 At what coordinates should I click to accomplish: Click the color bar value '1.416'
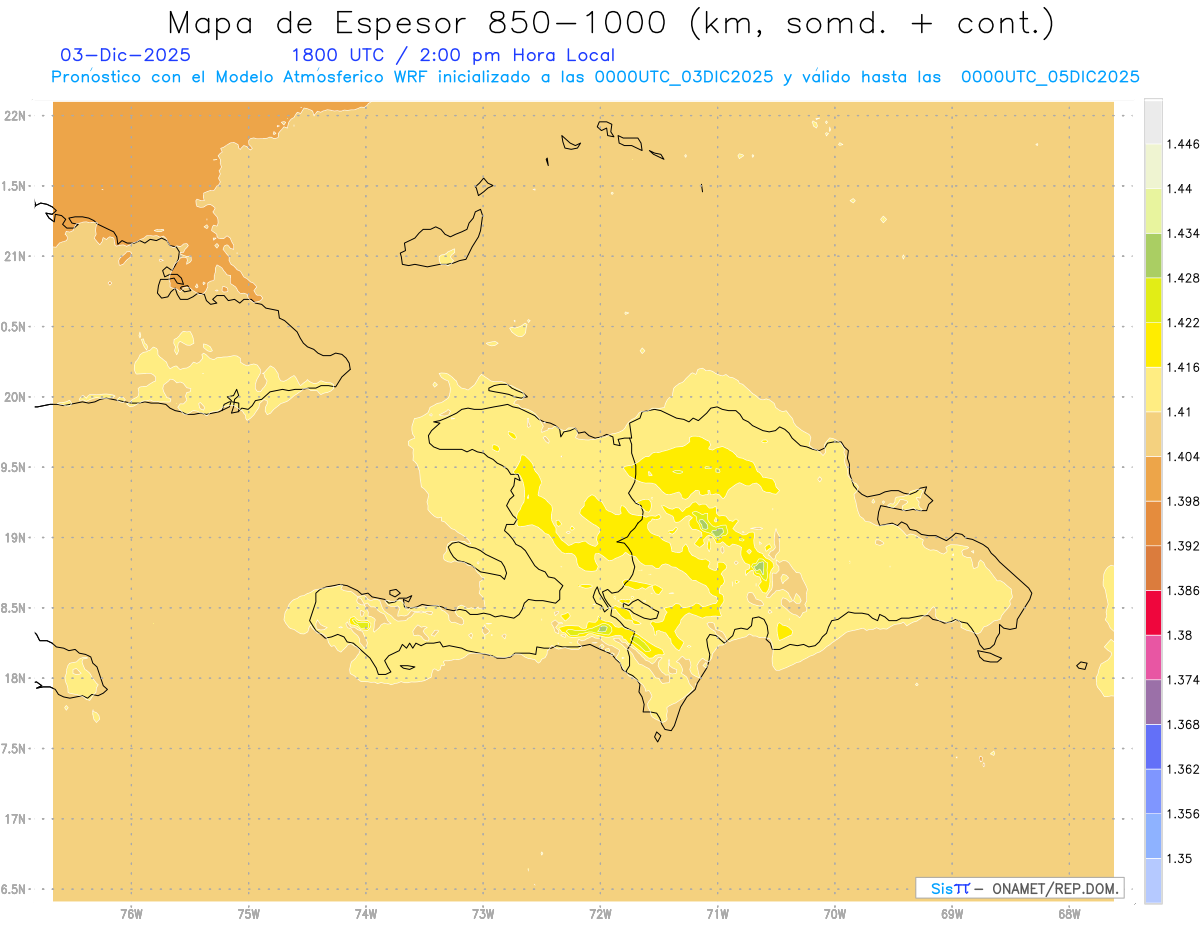(1182, 367)
